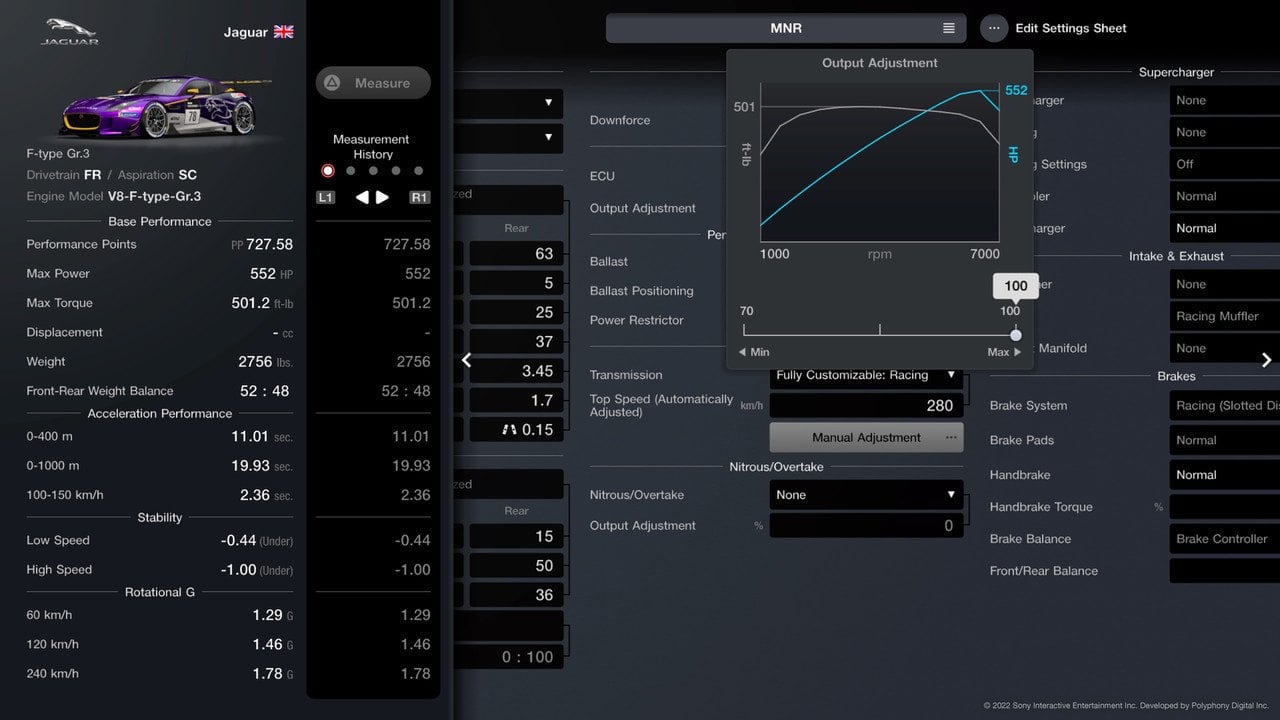Click the Rear value field showing 3.45
Image resolution: width=1280 pixels, height=720 pixels.
pos(516,371)
